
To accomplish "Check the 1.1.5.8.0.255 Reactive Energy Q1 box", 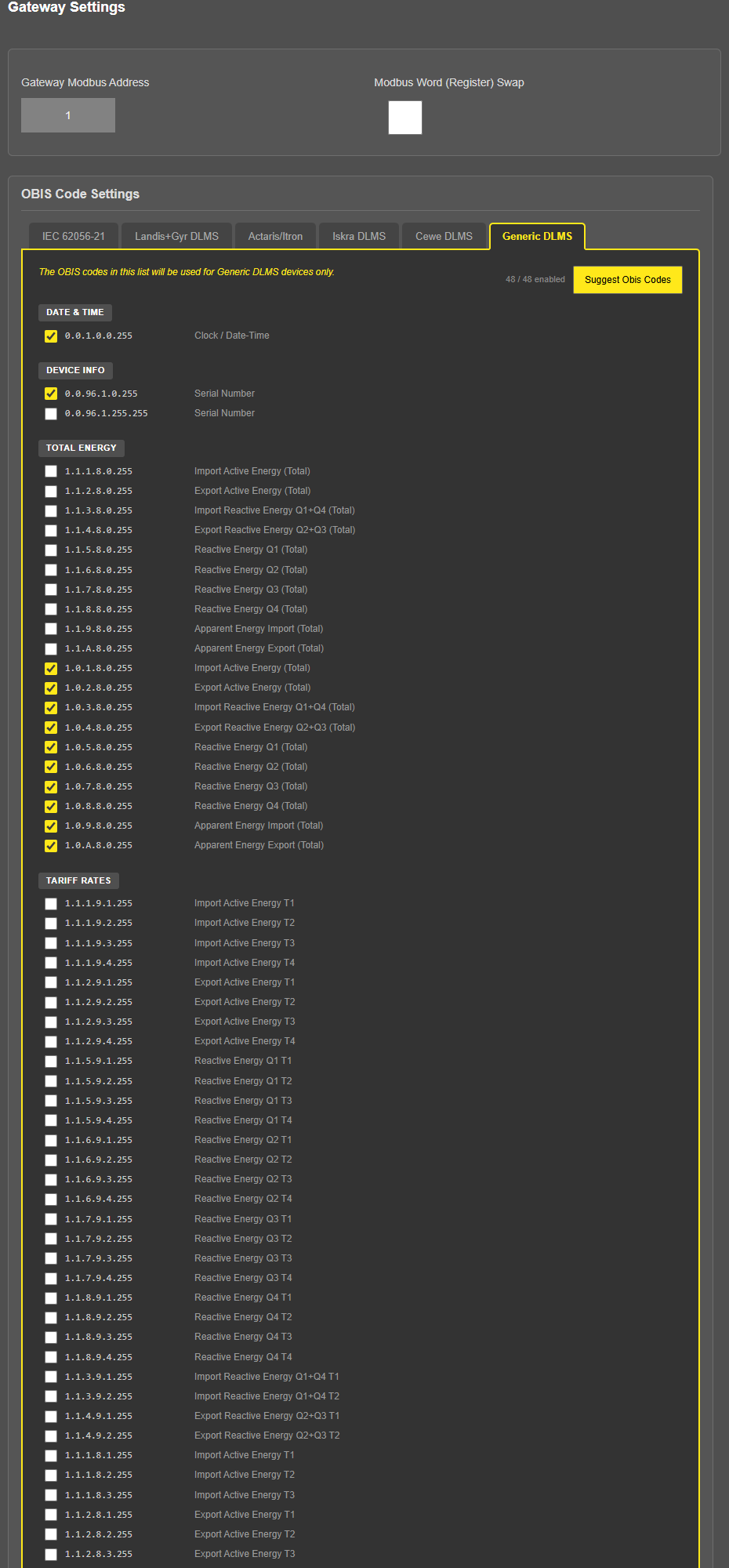I will (51, 550).
